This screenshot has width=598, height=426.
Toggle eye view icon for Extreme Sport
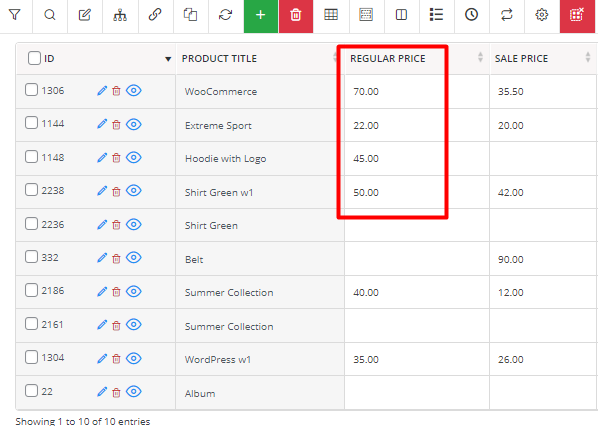pos(134,124)
